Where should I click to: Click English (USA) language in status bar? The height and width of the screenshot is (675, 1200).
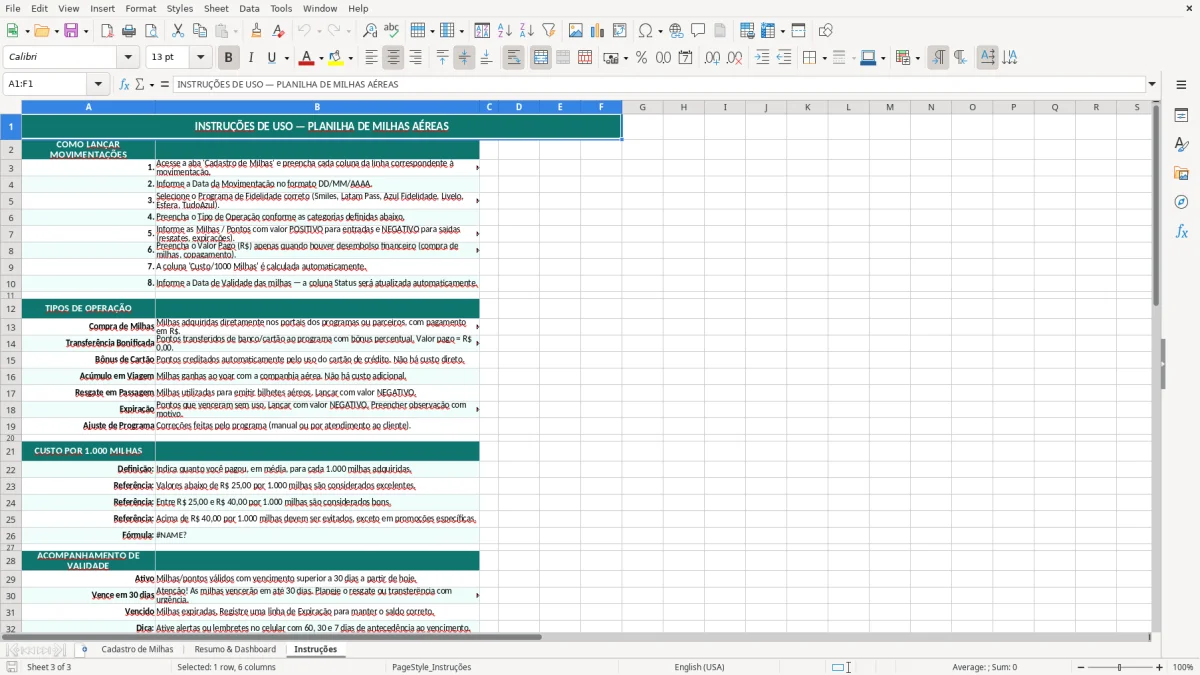point(699,667)
